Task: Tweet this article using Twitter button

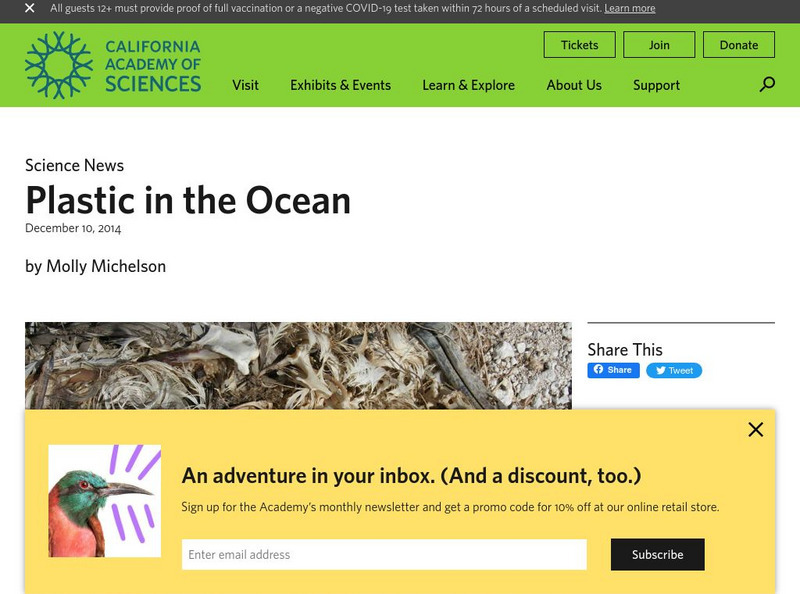Action: (674, 370)
